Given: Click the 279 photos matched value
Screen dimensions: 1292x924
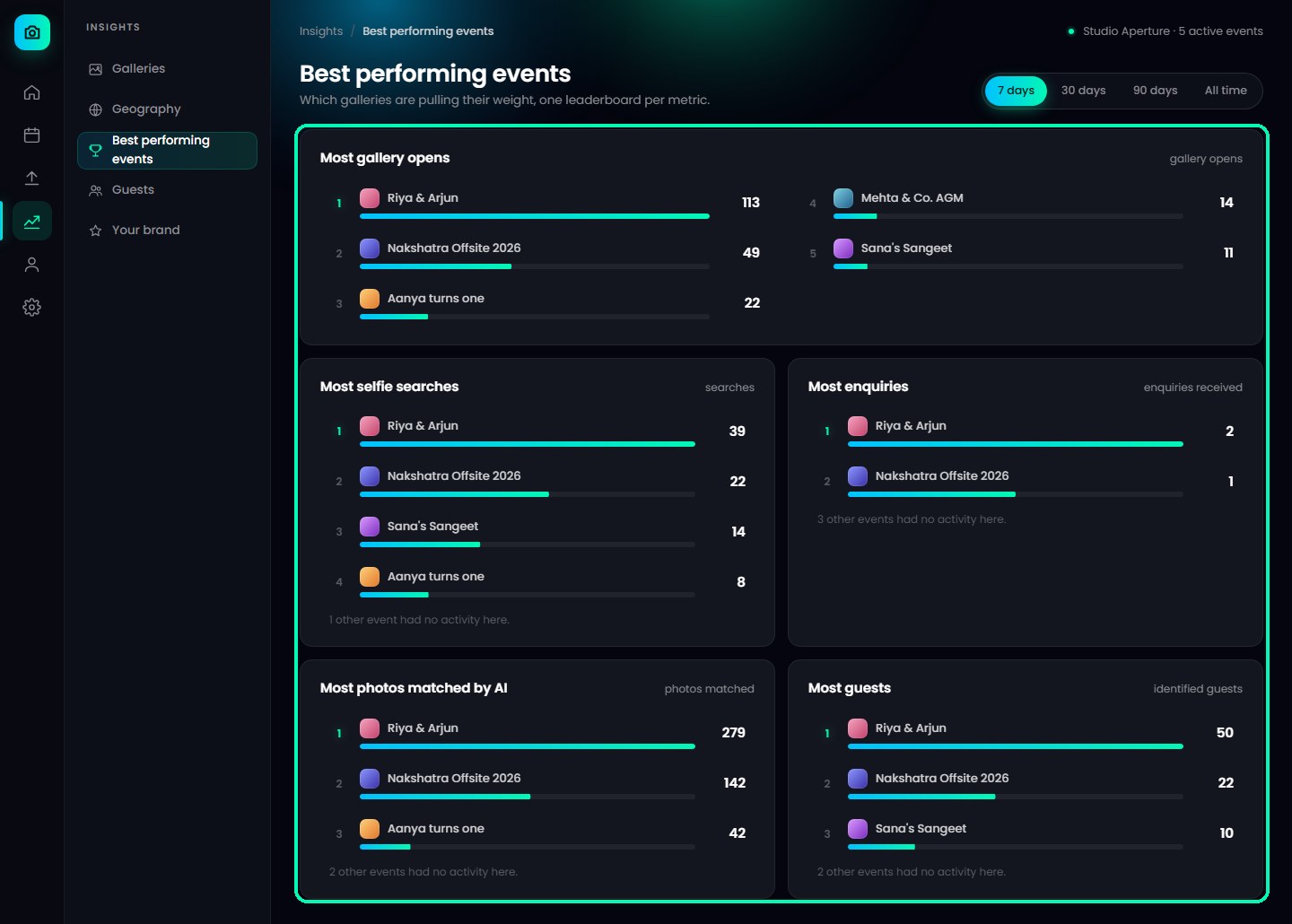Looking at the screenshot, I should 734,733.
